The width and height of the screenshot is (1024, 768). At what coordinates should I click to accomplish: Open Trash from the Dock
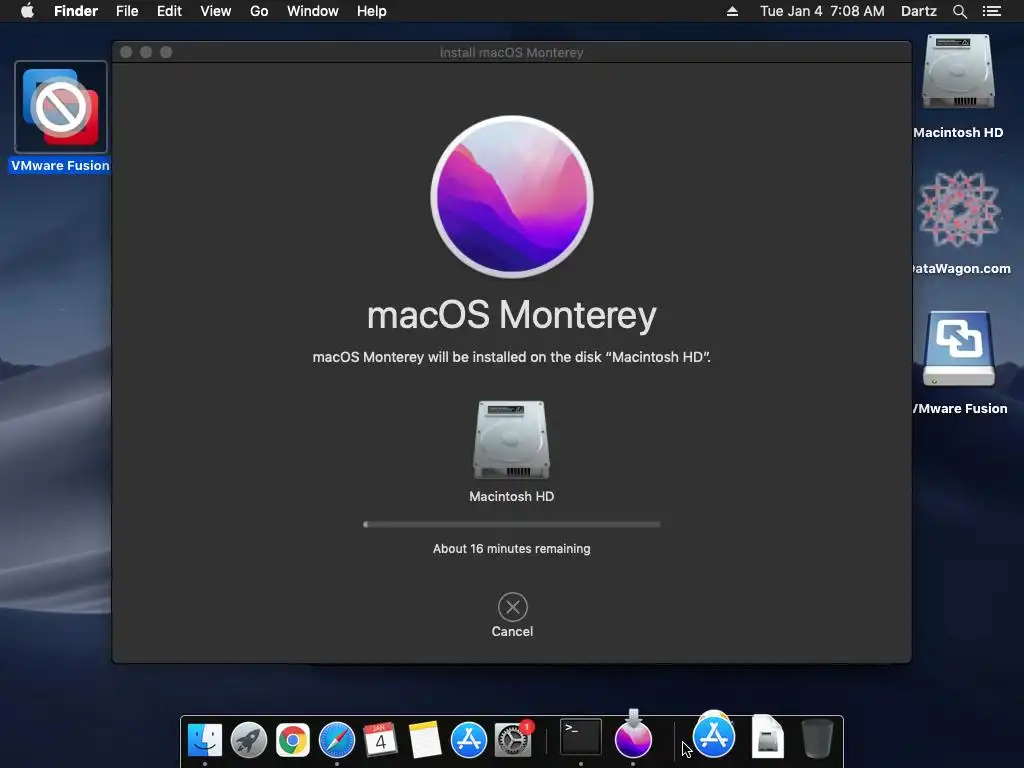[x=817, y=739]
